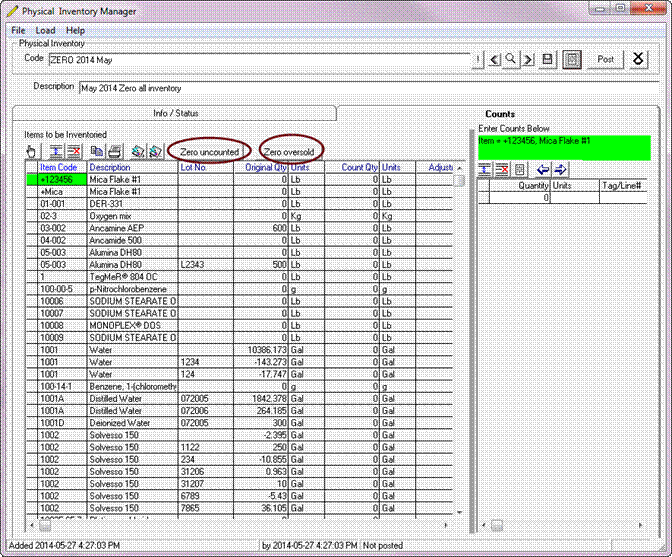Select the Counts tab
Screen dimensions: 672x557
click(x=500, y=114)
